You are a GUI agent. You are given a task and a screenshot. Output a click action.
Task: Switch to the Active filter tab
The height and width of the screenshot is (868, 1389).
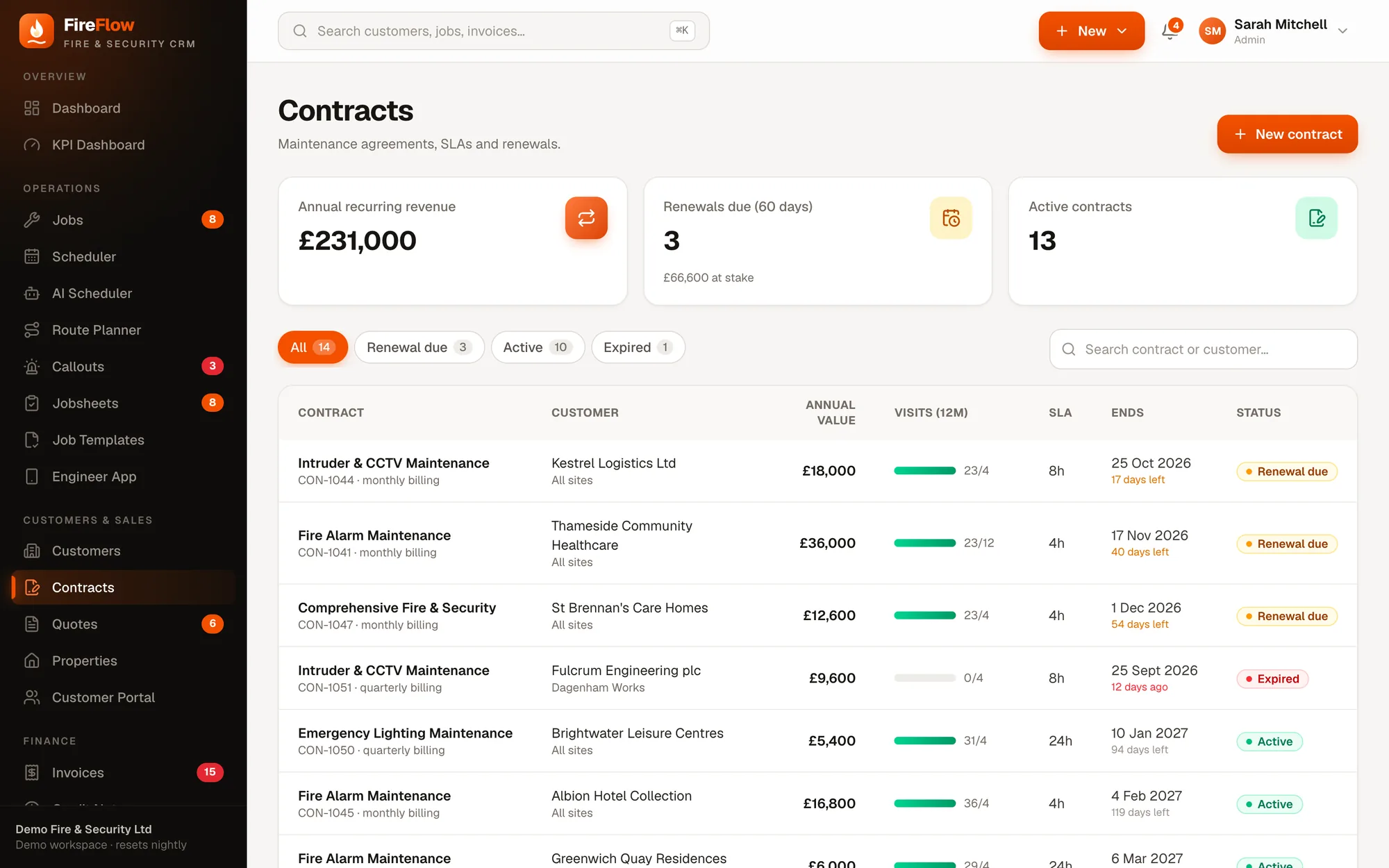538,347
